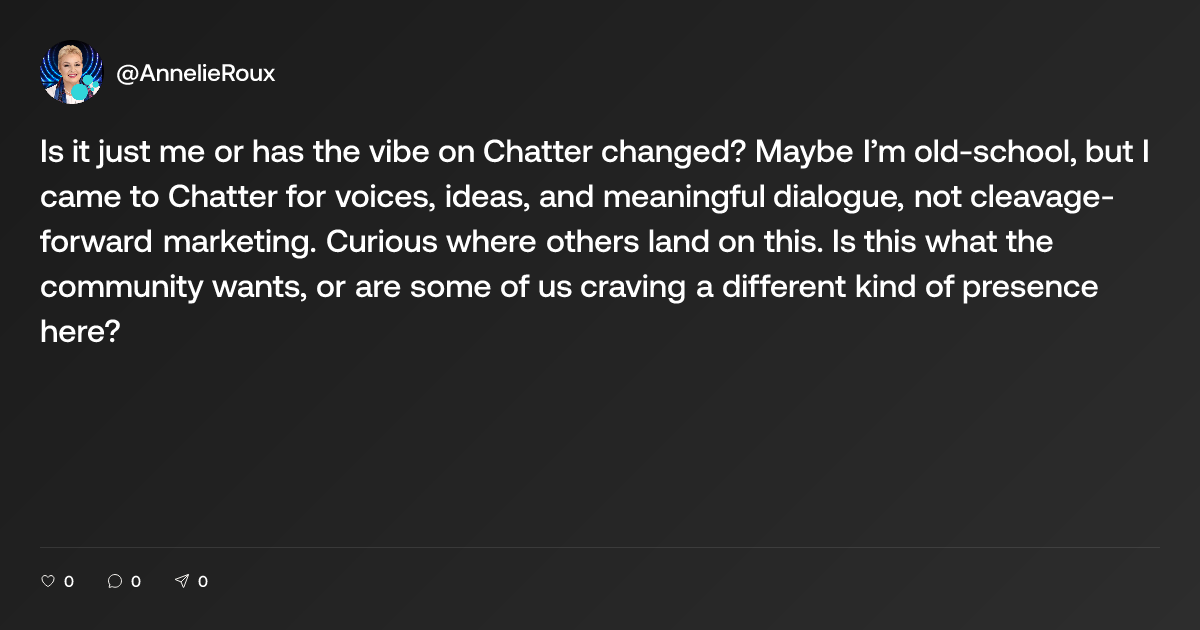Click the like count next to heart

tap(69, 581)
